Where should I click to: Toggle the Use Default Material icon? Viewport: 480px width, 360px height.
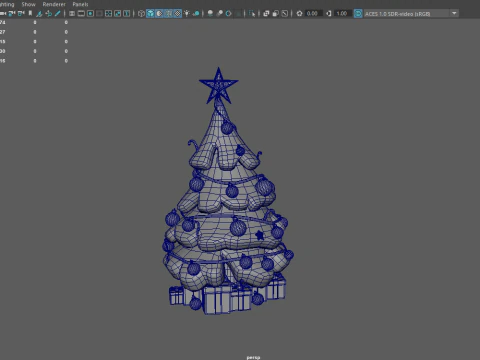159,13
